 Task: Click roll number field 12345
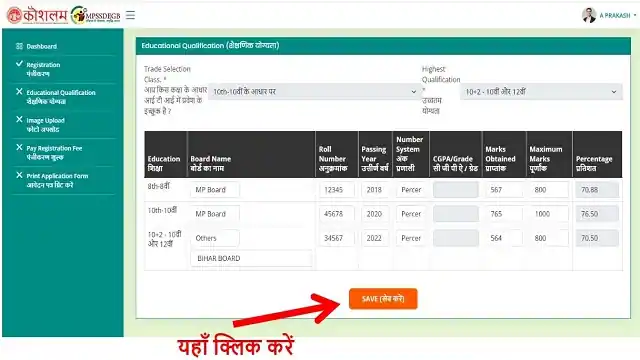coord(337,190)
